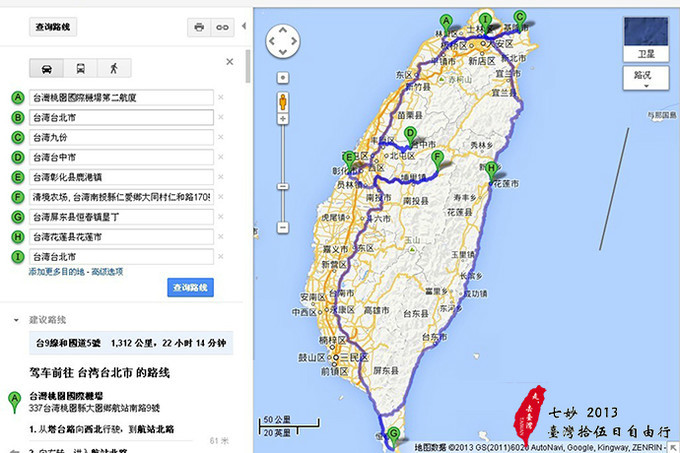Click the green H marker beside the 台湾花莲县花莲市 field
Screen dimensions: 680x453
(18, 237)
